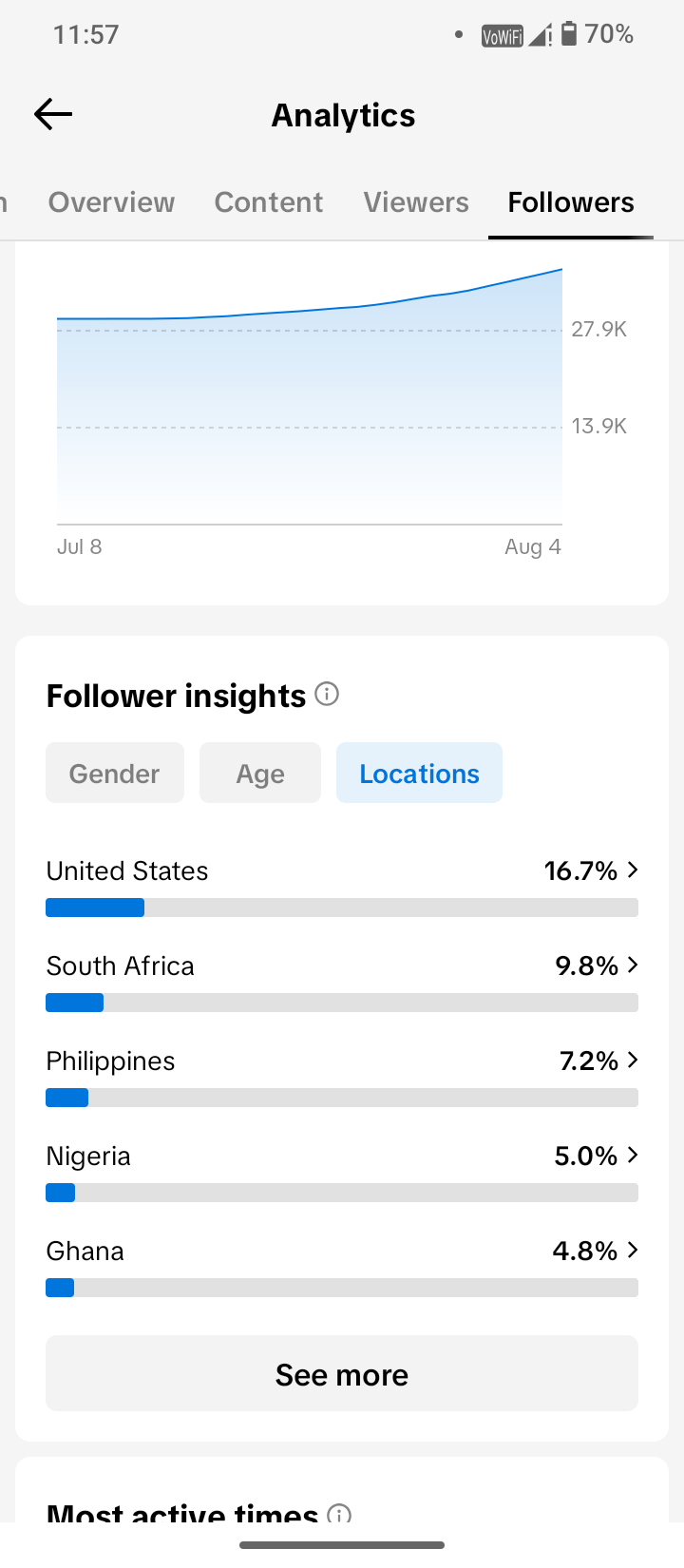
Task: Tap the signal strength icon
Action: [541, 35]
